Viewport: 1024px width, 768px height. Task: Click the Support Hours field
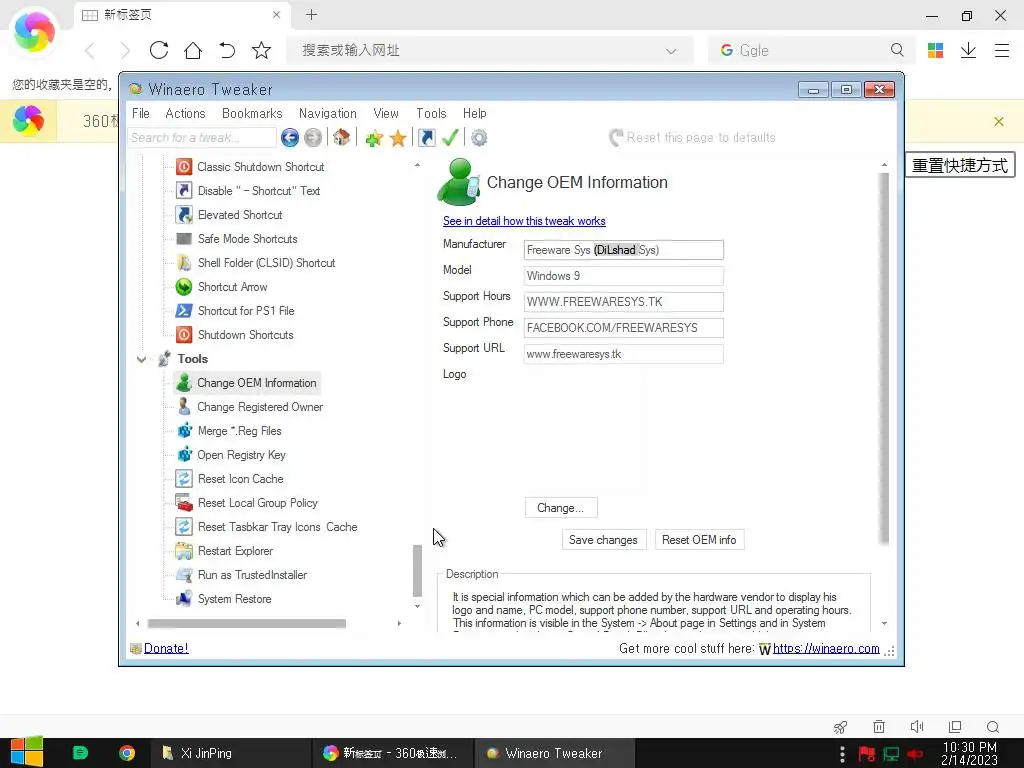(624, 302)
